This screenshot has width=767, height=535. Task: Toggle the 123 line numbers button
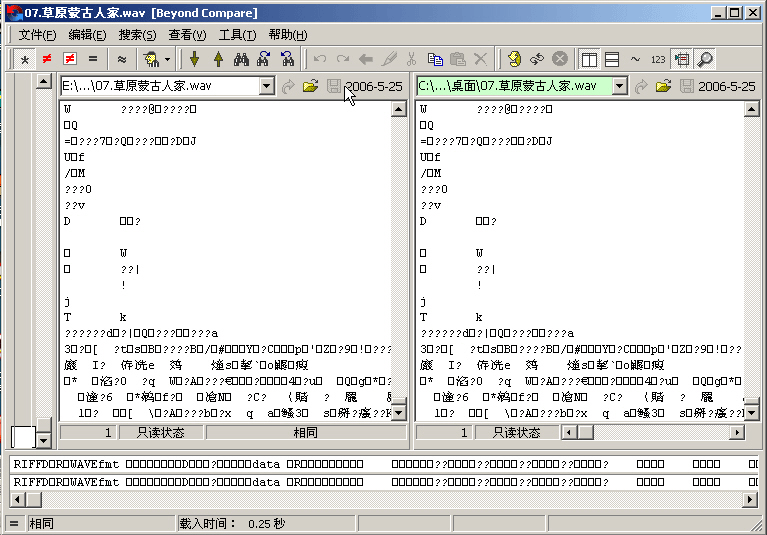point(658,59)
